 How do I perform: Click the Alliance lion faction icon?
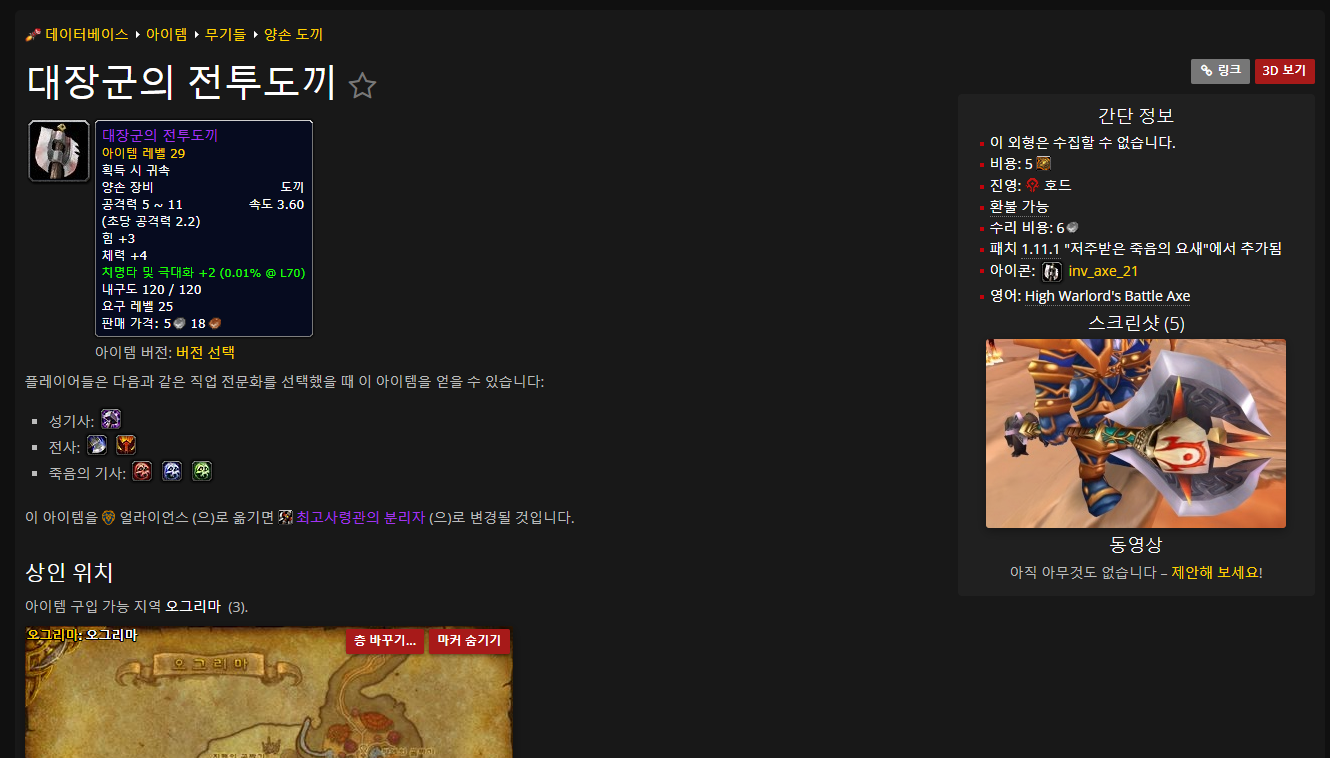coord(109,517)
